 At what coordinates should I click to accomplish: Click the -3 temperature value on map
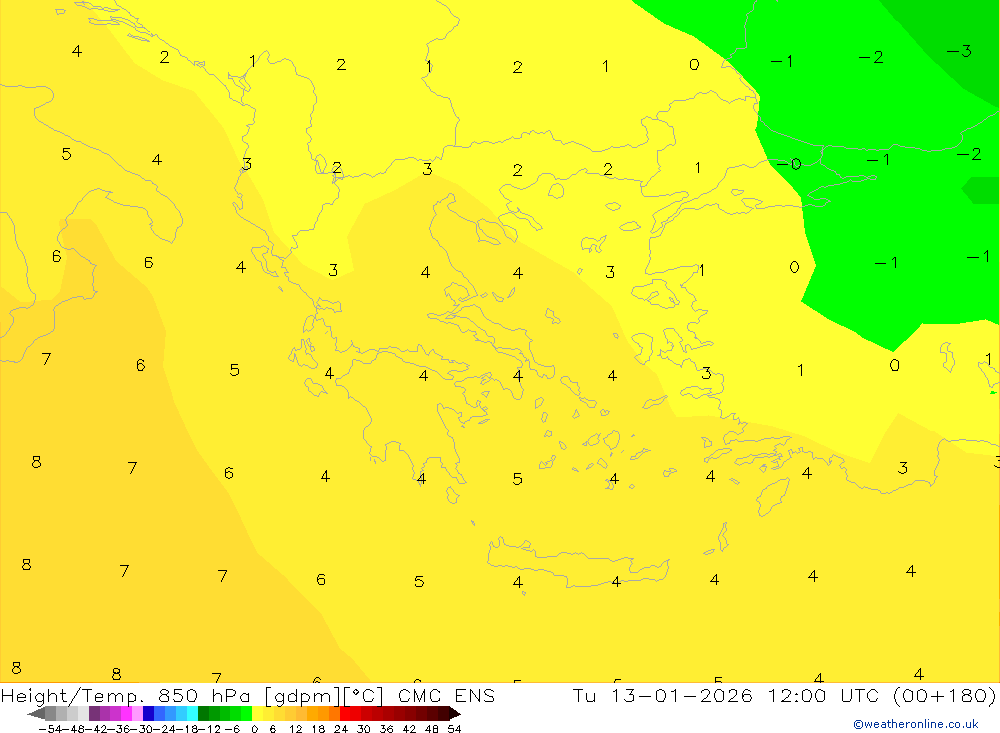coord(959,51)
